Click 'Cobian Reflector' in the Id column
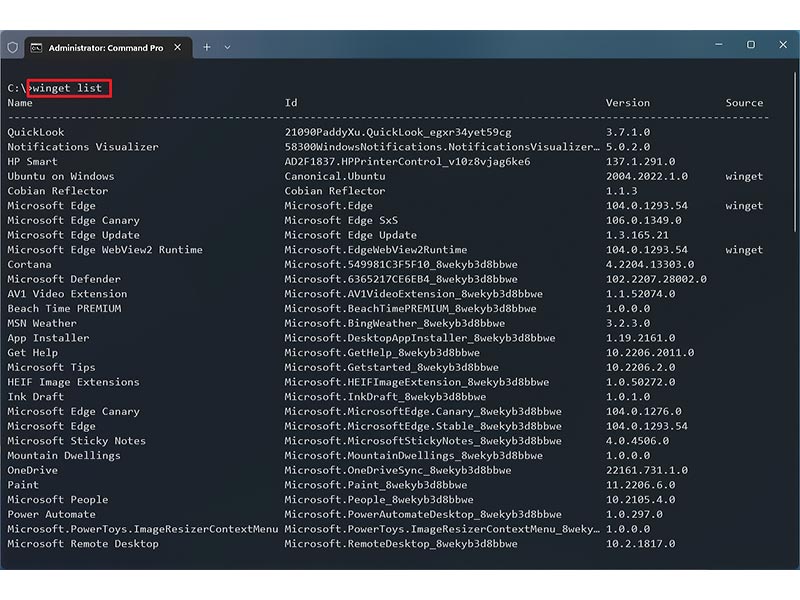800x600 pixels. point(335,191)
